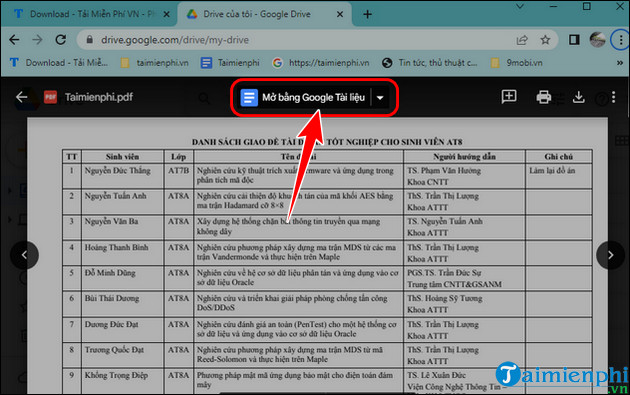Image resolution: width=630 pixels, height=395 pixels.
Task: Reload the Google Drive page
Action: tap(61, 39)
